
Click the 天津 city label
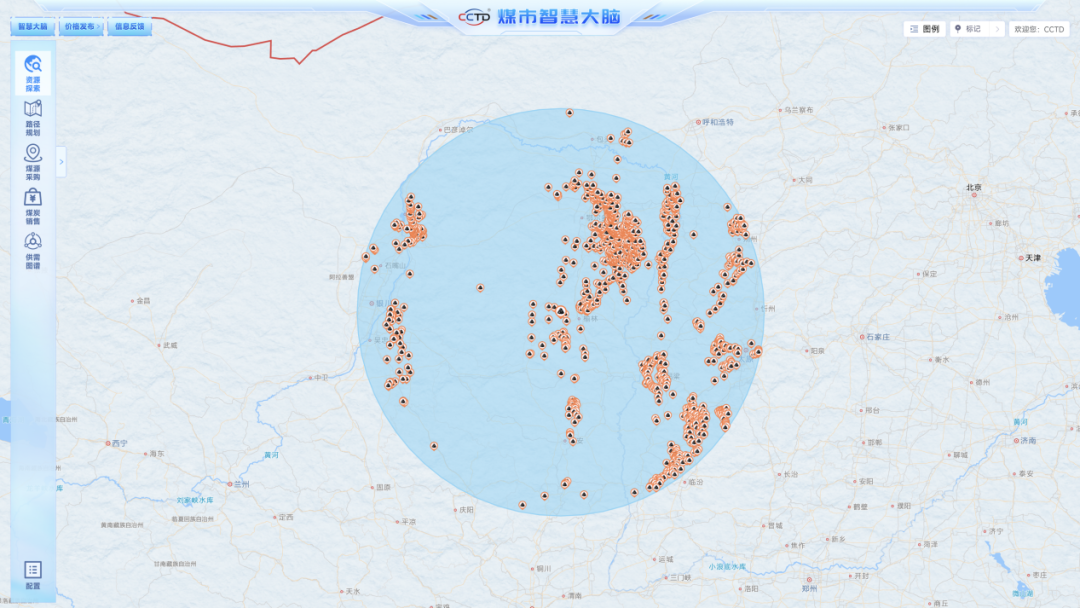pyautogui.click(x=1032, y=258)
